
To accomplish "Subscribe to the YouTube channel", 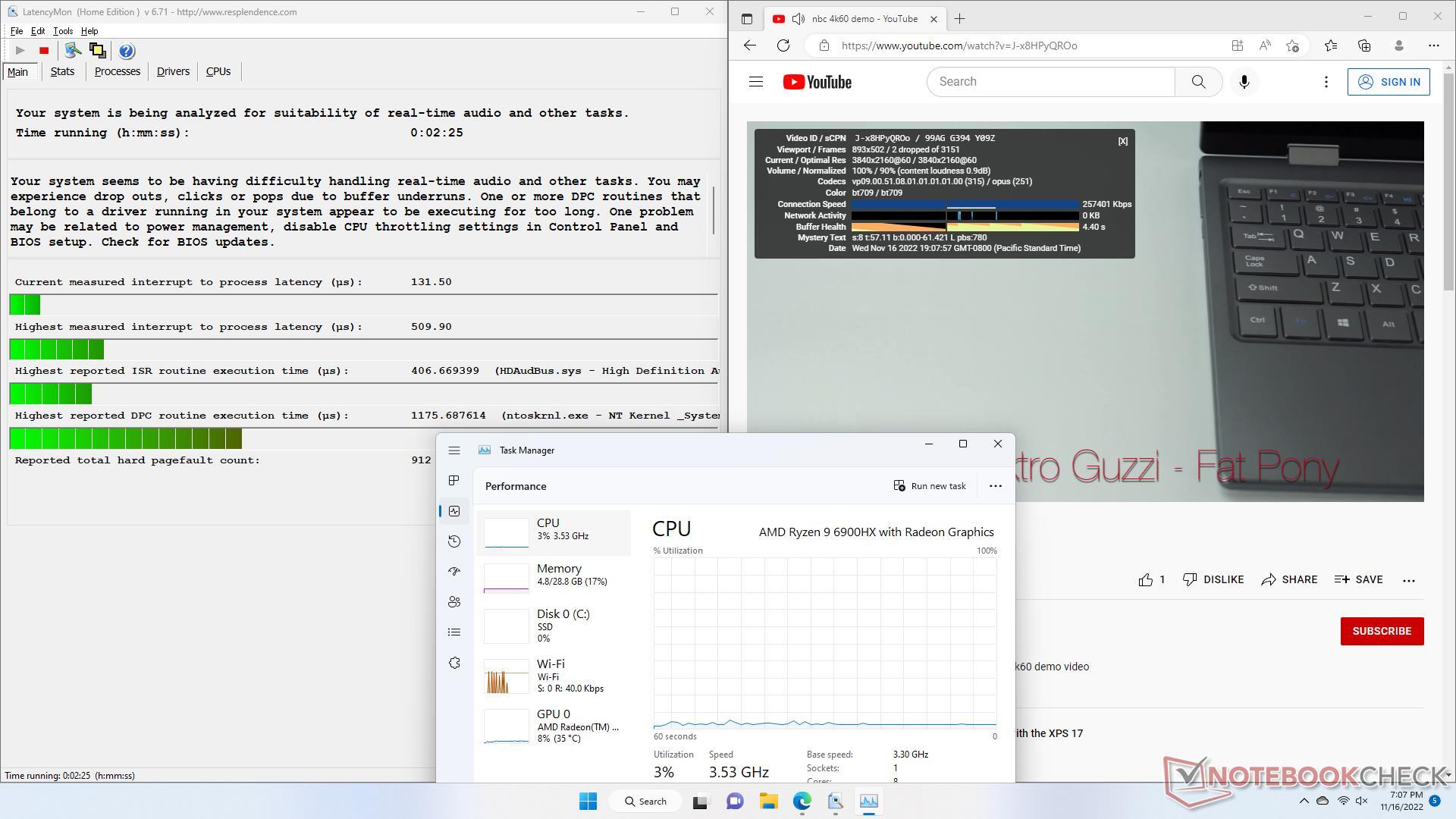I will (x=1382, y=631).
